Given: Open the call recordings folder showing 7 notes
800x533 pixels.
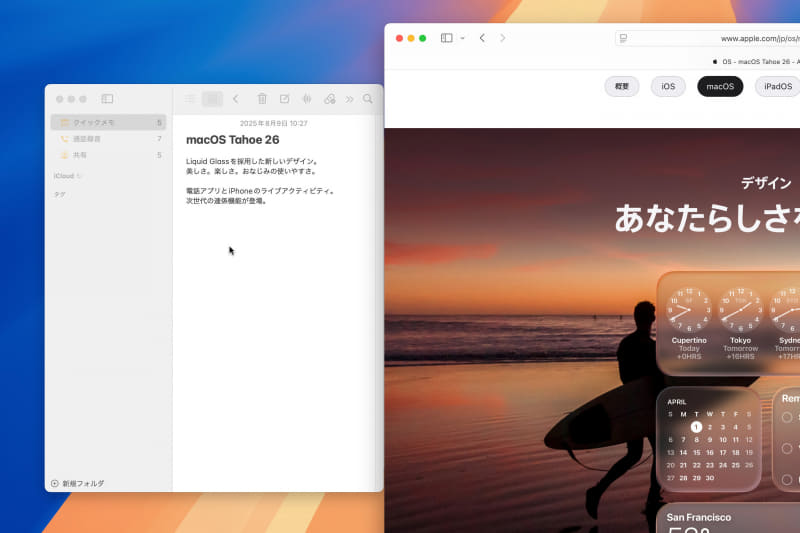Looking at the screenshot, I should click(x=108, y=139).
